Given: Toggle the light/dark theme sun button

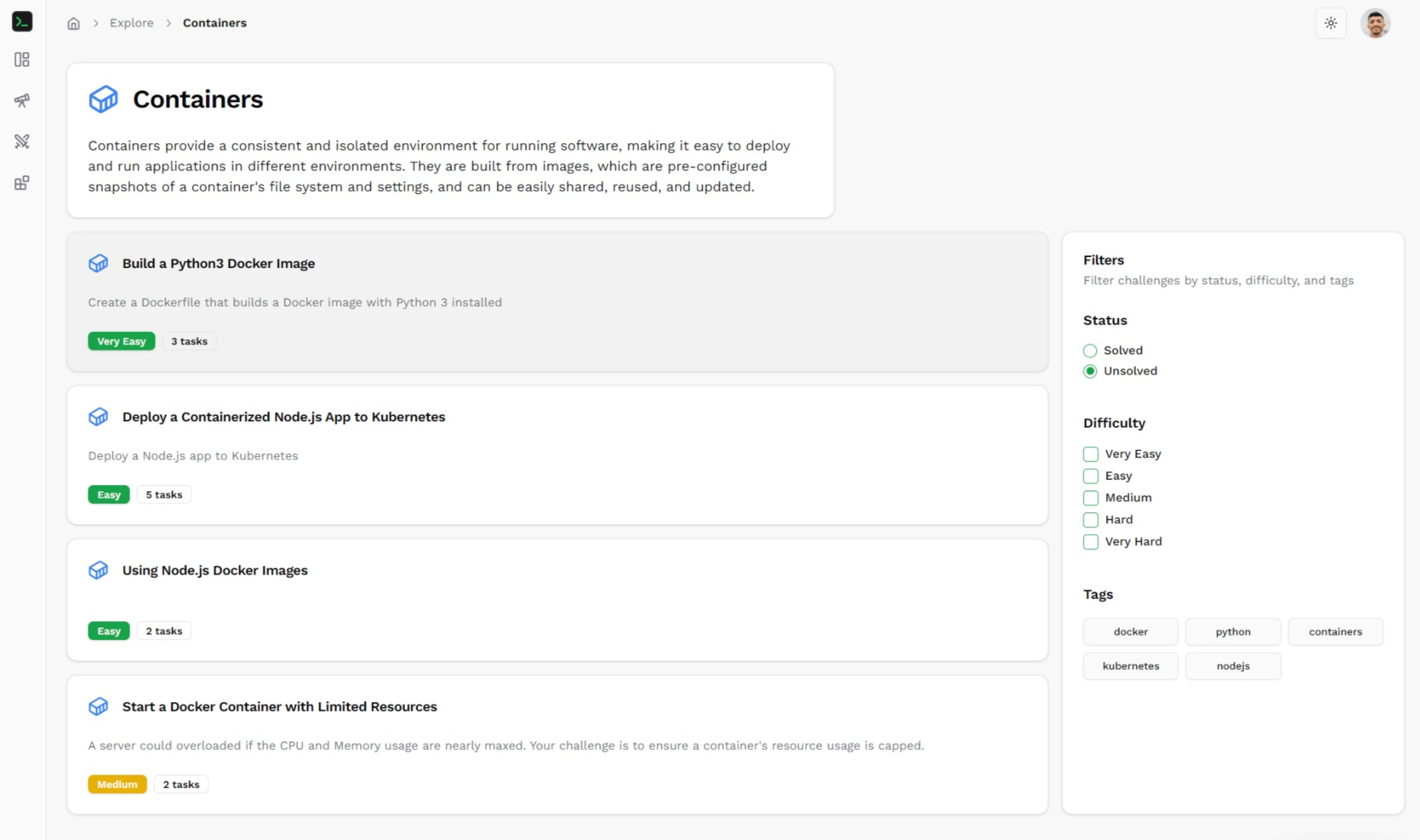Looking at the screenshot, I should [1330, 23].
